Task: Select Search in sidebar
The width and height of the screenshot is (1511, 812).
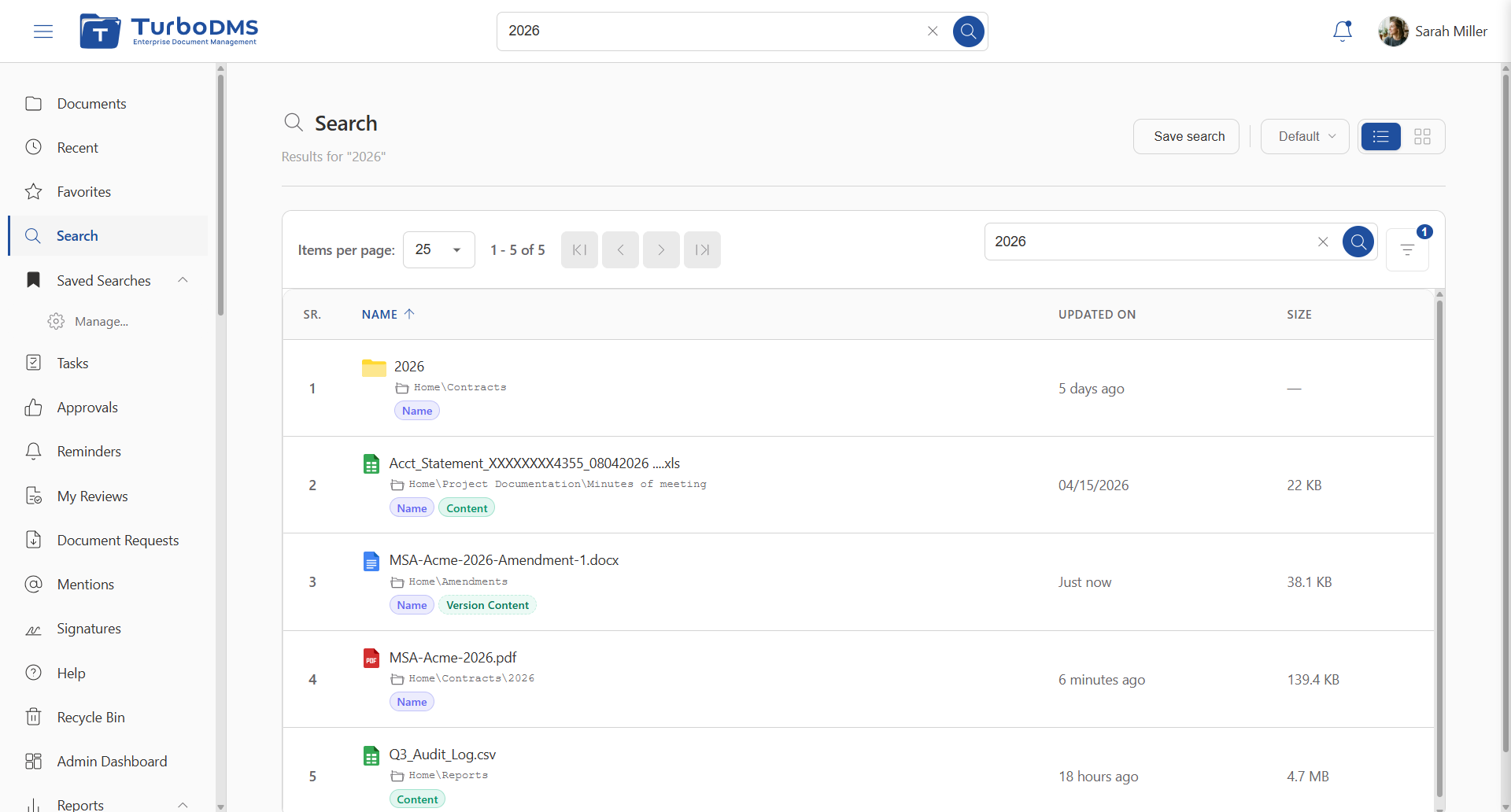Action: 109,236
